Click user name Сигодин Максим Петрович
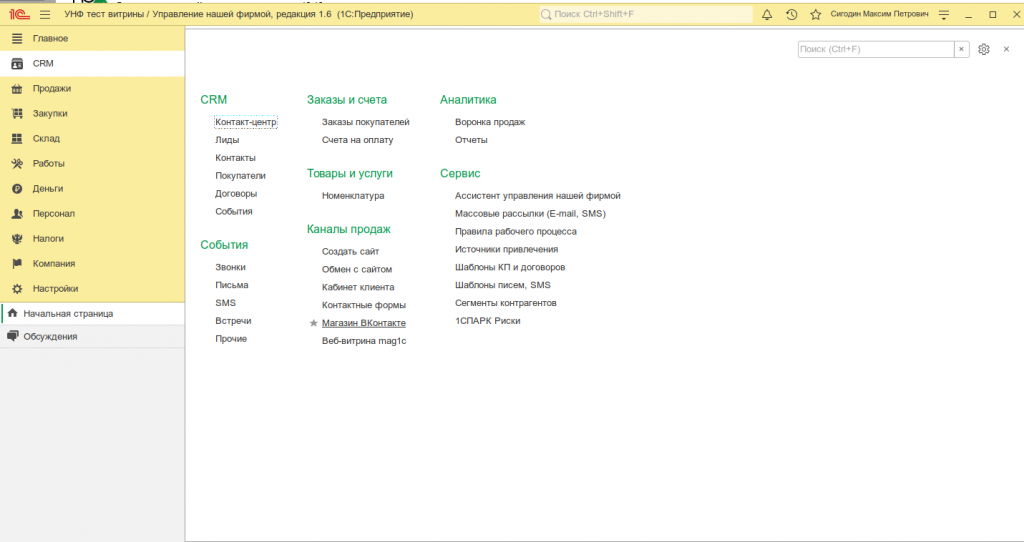 click(x=879, y=14)
